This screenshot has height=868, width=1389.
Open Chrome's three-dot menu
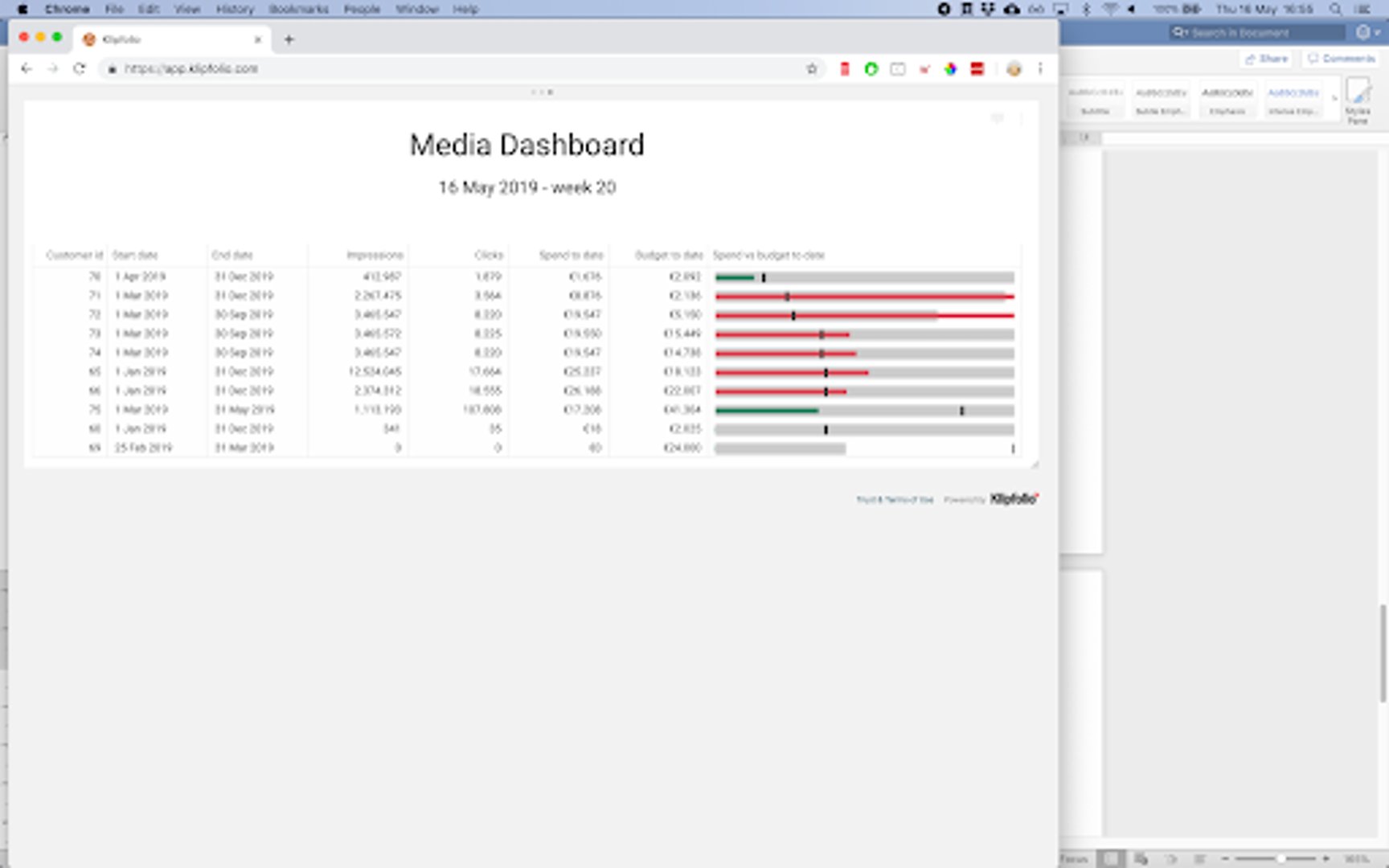pos(1040,69)
